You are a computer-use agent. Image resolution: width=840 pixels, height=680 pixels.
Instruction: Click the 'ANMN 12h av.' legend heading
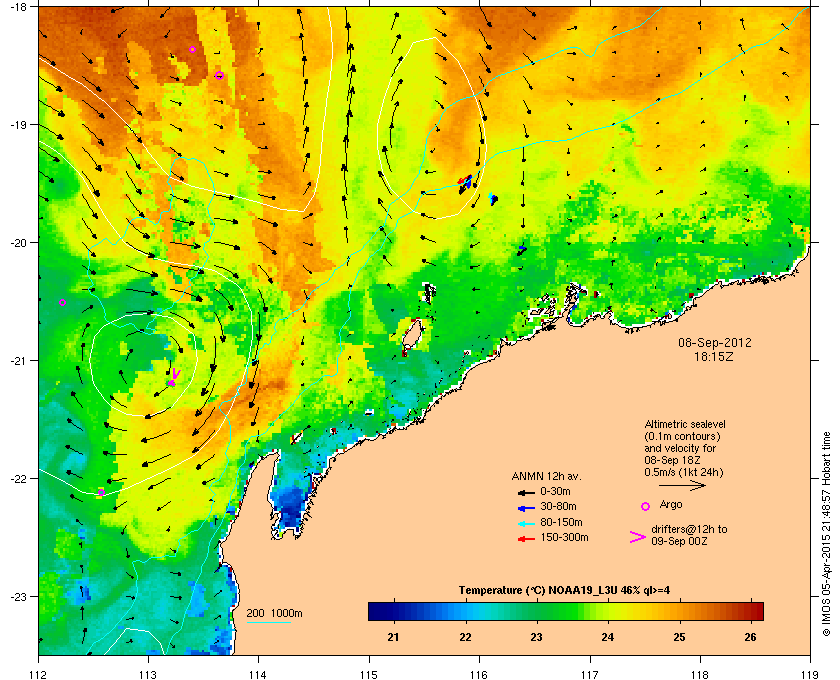tap(546, 476)
